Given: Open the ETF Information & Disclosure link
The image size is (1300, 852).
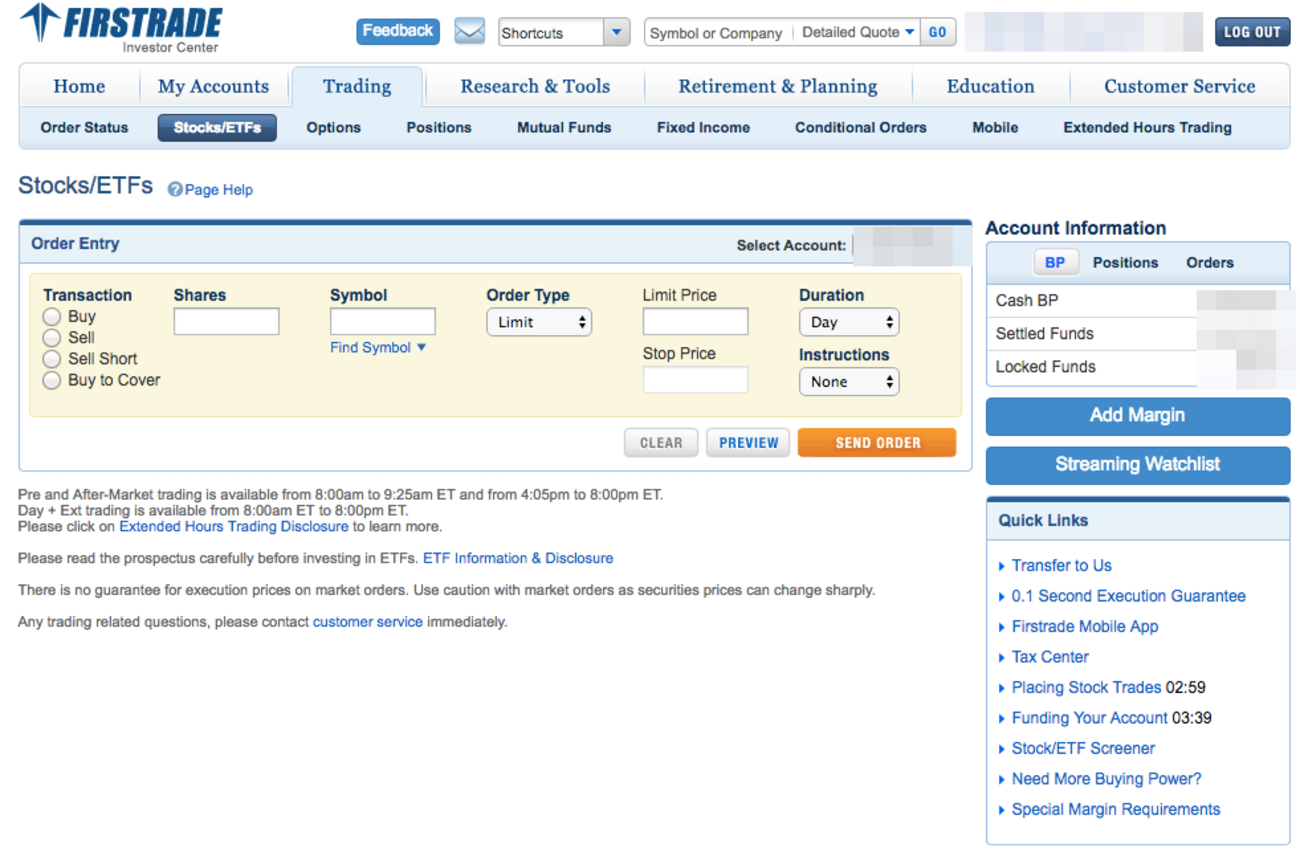Looking at the screenshot, I should 518,558.
